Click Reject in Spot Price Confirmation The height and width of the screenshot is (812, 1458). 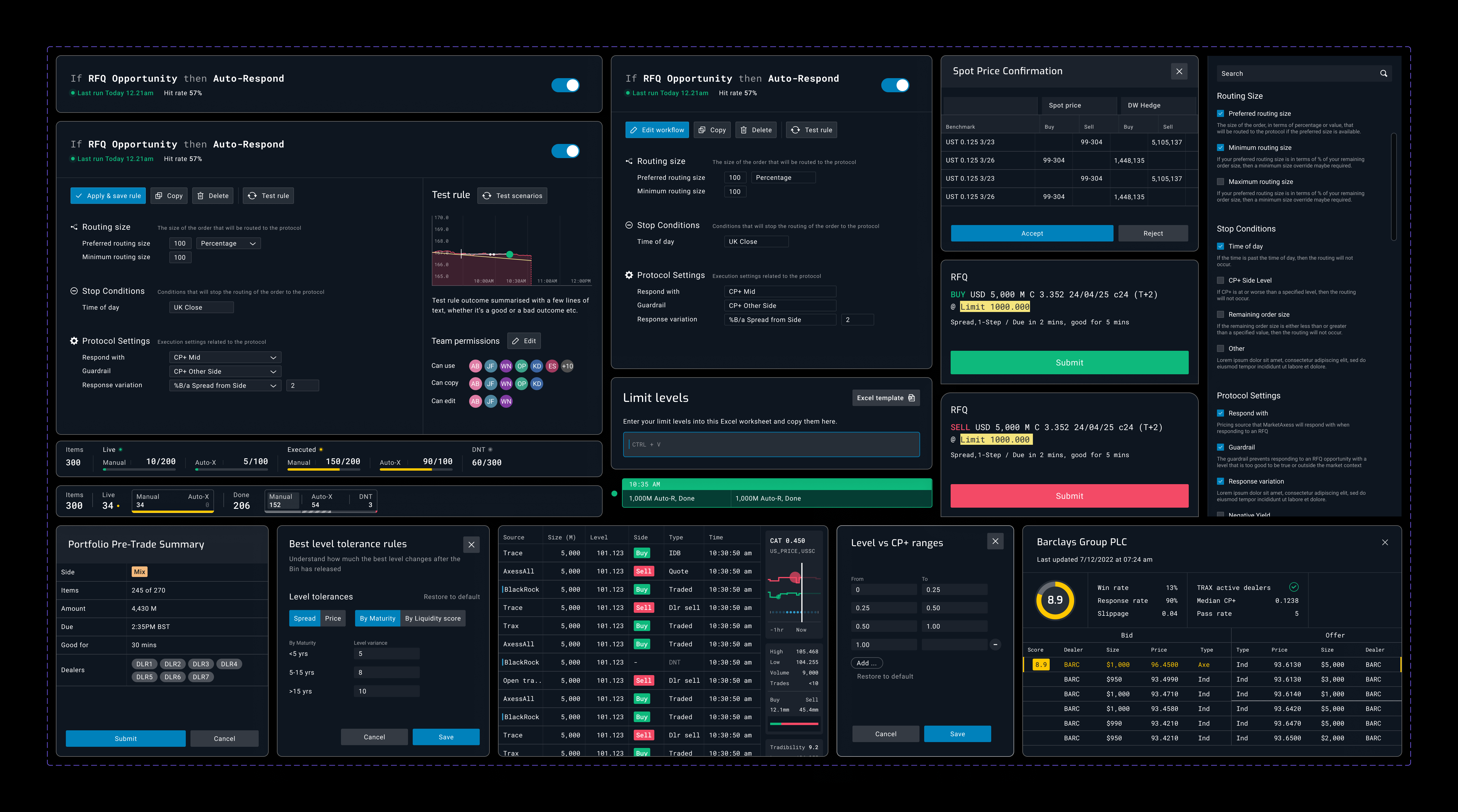tap(1153, 233)
